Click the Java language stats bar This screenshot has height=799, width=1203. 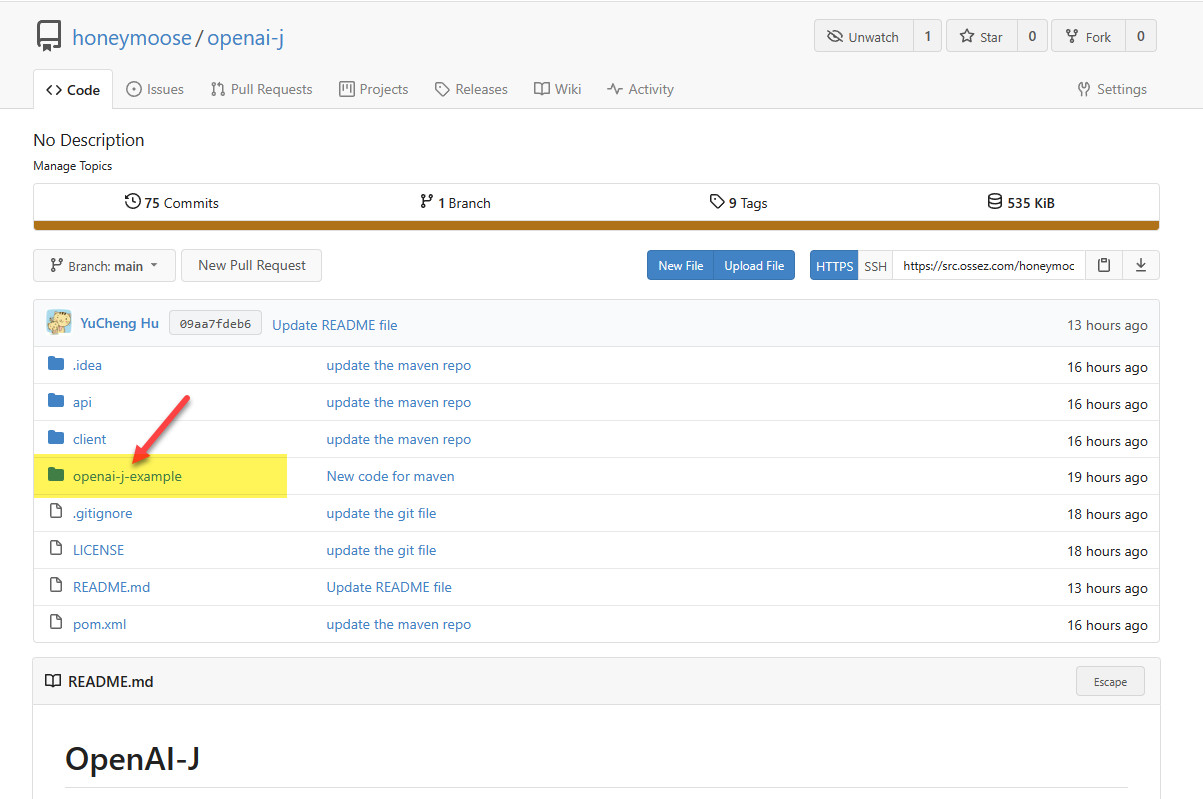click(596, 226)
